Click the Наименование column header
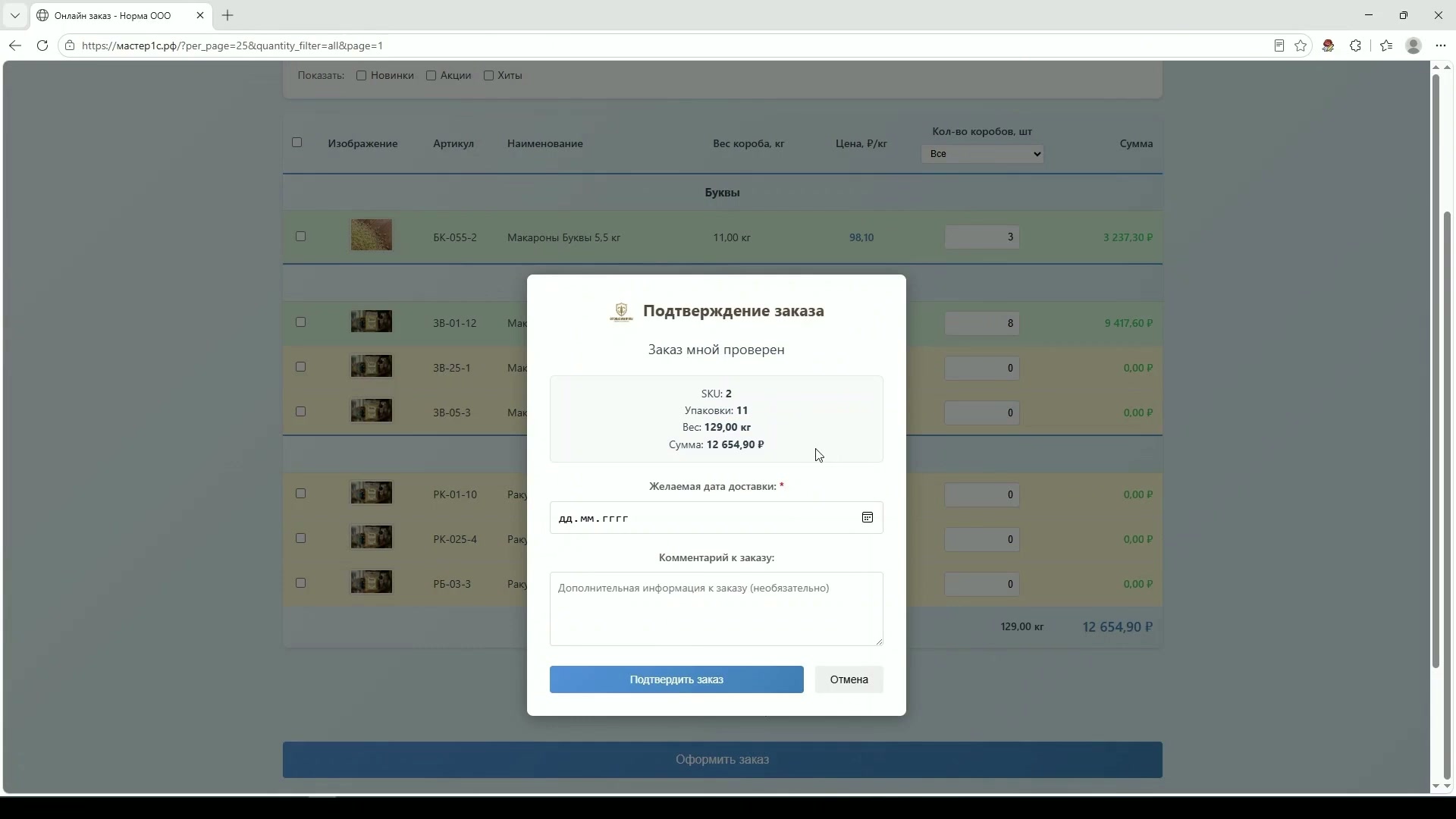Image resolution: width=1456 pixels, height=819 pixels. click(545, 143)
